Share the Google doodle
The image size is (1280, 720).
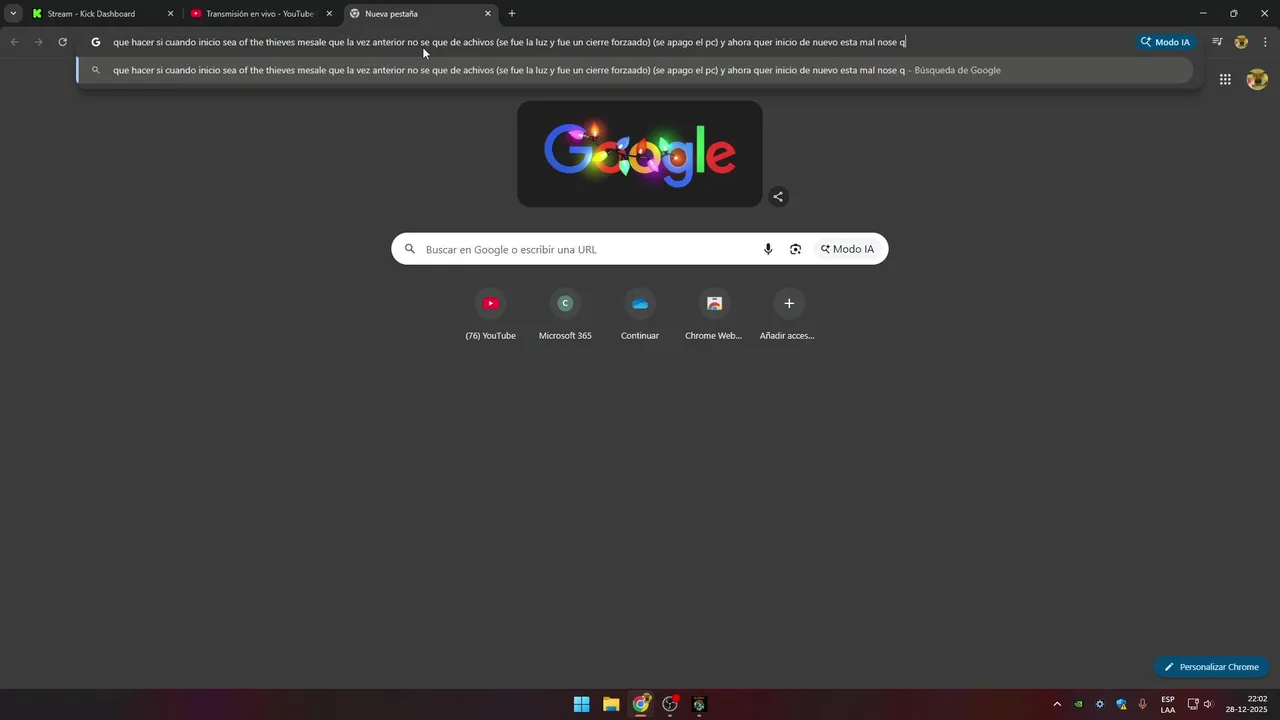click(x=778, y=197)
